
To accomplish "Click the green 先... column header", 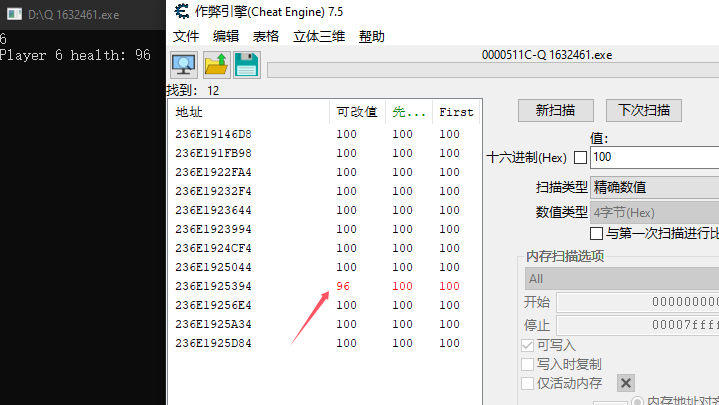I will tap(409, 112).
